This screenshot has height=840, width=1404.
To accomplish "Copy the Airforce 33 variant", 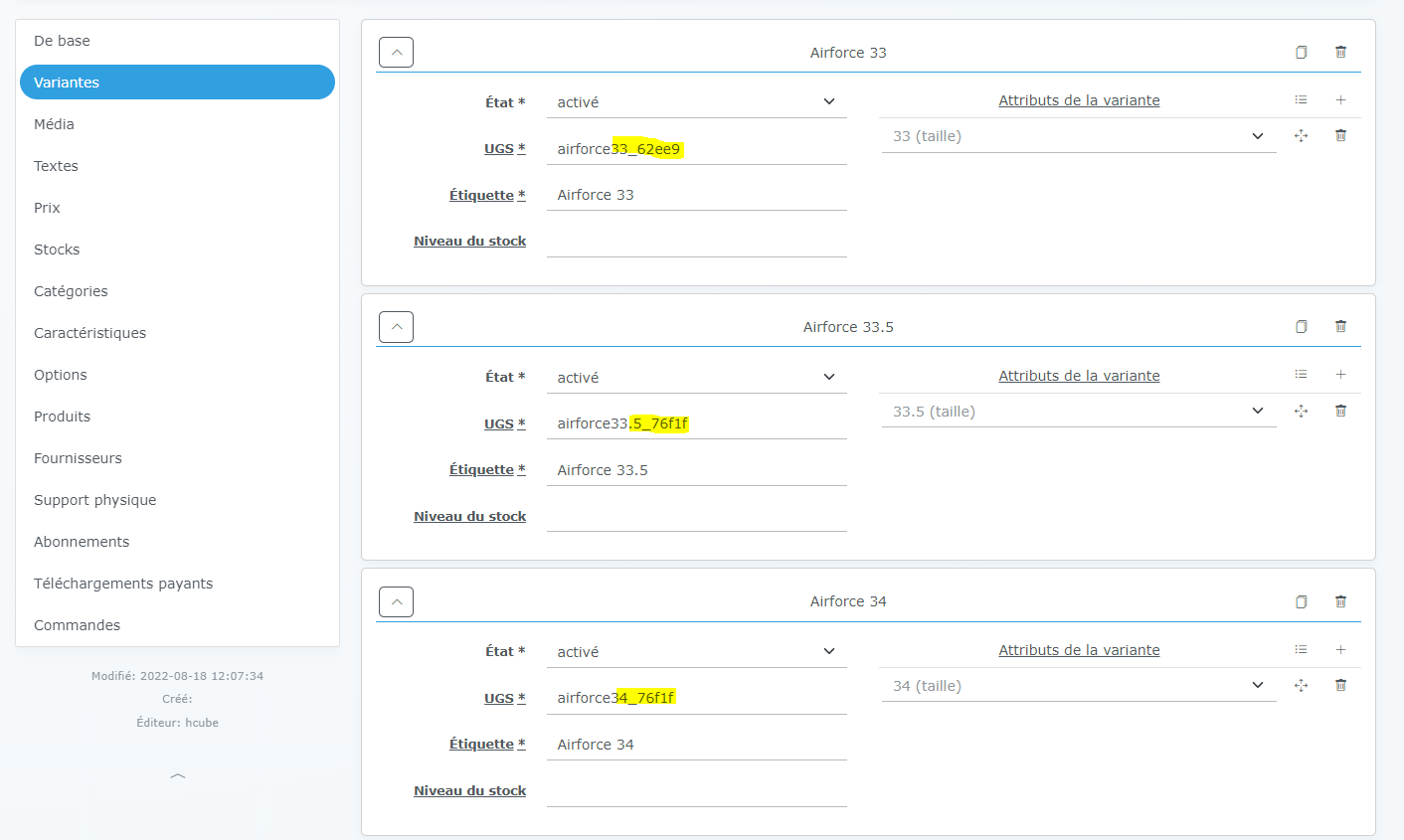I will click(x=1301, y=53).
